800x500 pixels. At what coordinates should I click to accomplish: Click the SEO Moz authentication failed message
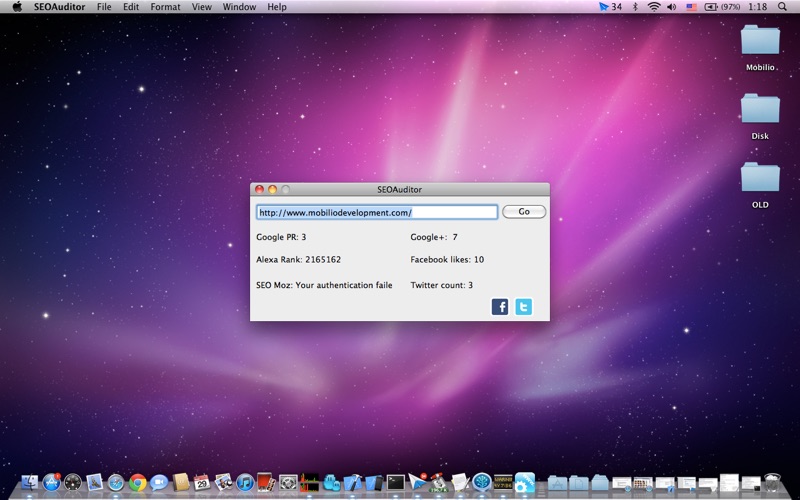[x=324, y=285]
